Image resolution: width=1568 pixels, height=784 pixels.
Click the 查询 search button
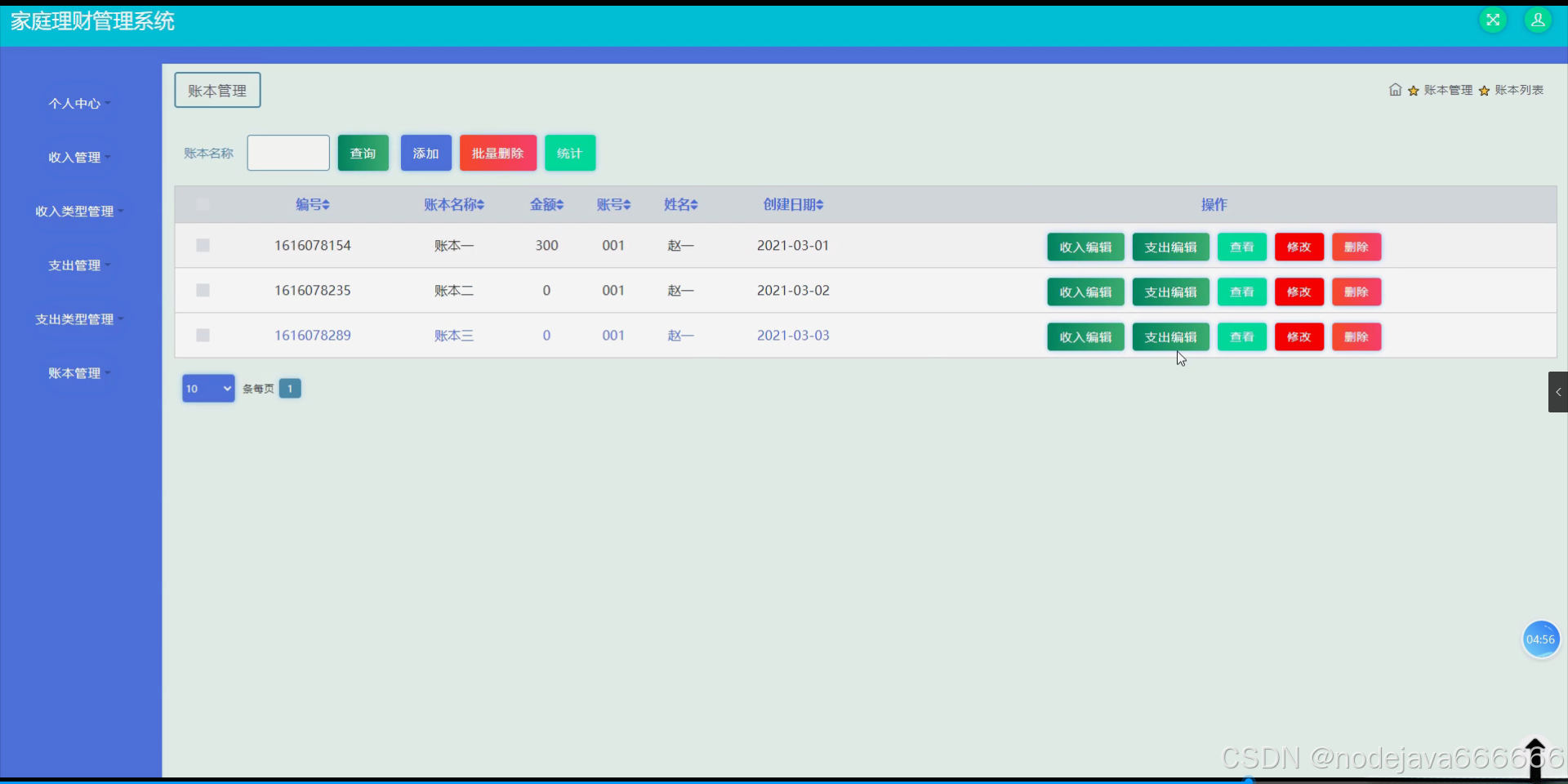[x=363, y=153]
